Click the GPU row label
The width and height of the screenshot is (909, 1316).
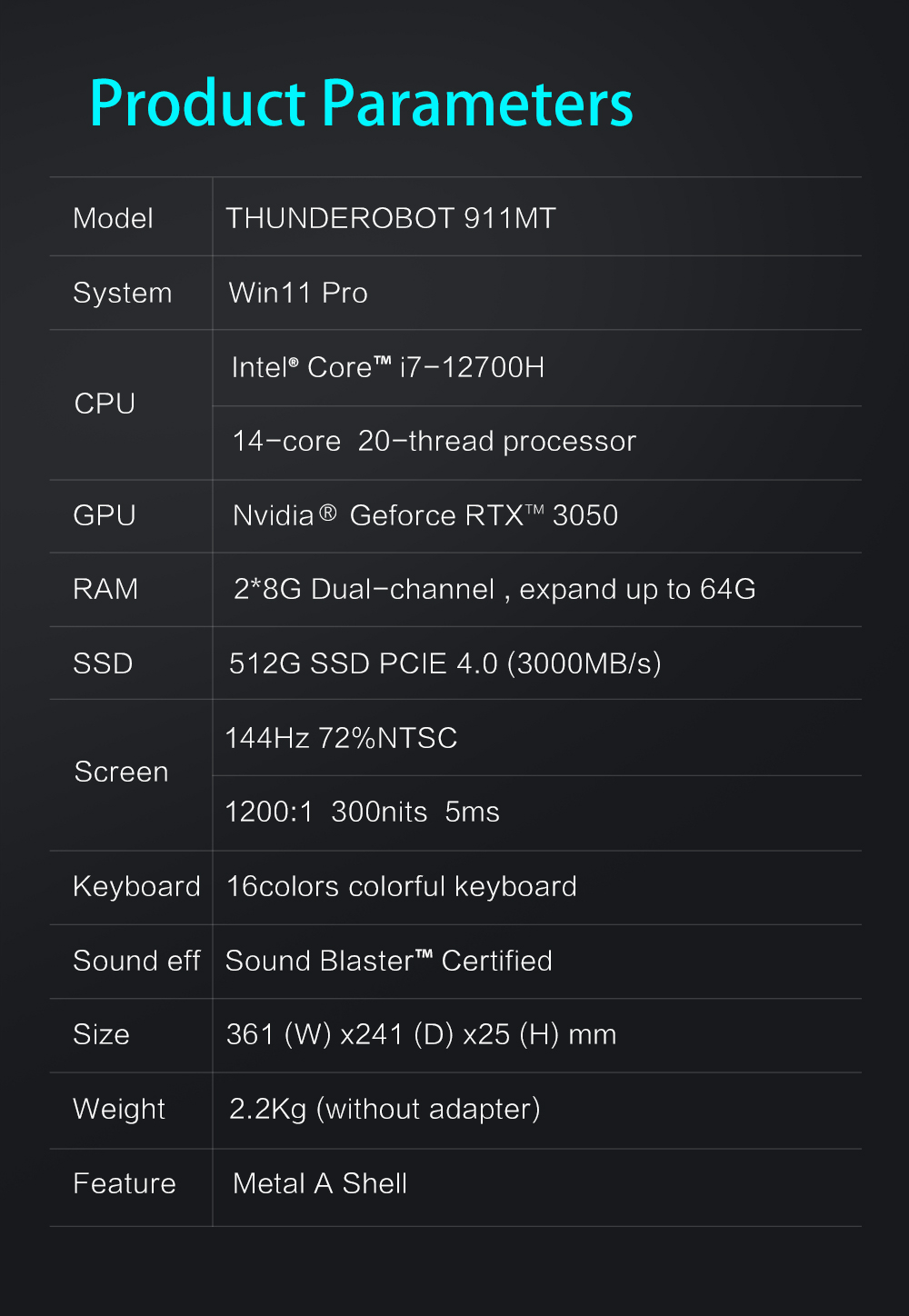pos(105,515)
